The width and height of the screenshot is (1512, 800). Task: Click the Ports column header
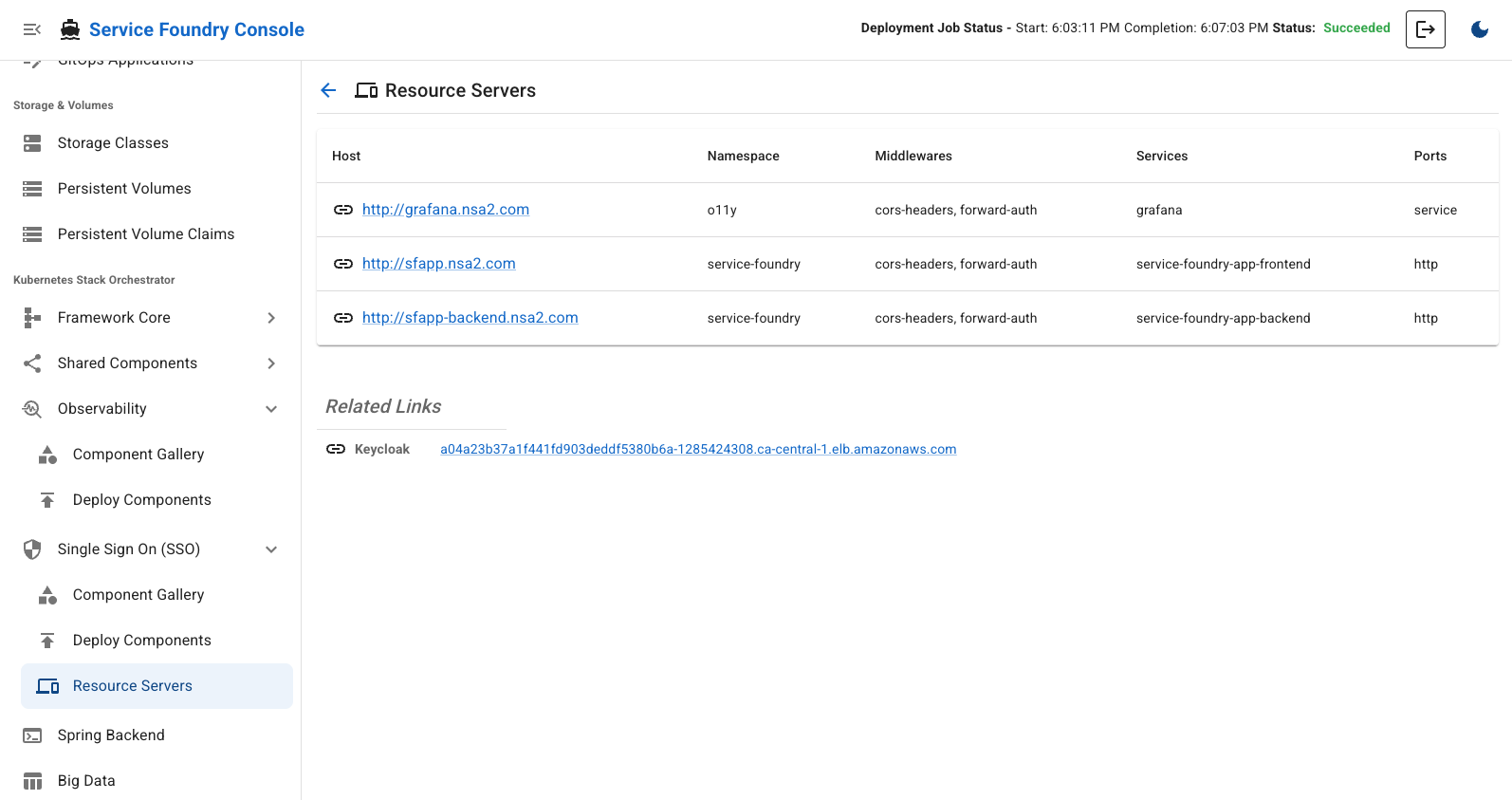[1430, 156]
